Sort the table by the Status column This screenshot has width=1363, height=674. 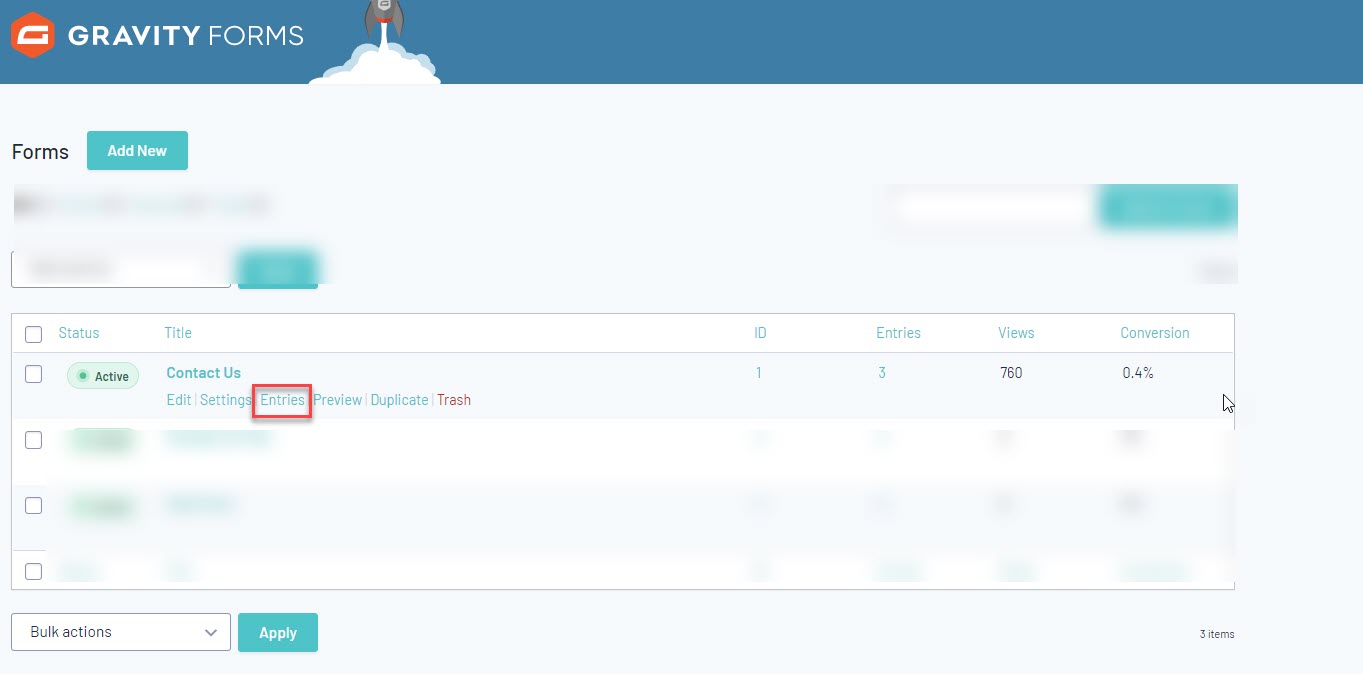[79, 333]
